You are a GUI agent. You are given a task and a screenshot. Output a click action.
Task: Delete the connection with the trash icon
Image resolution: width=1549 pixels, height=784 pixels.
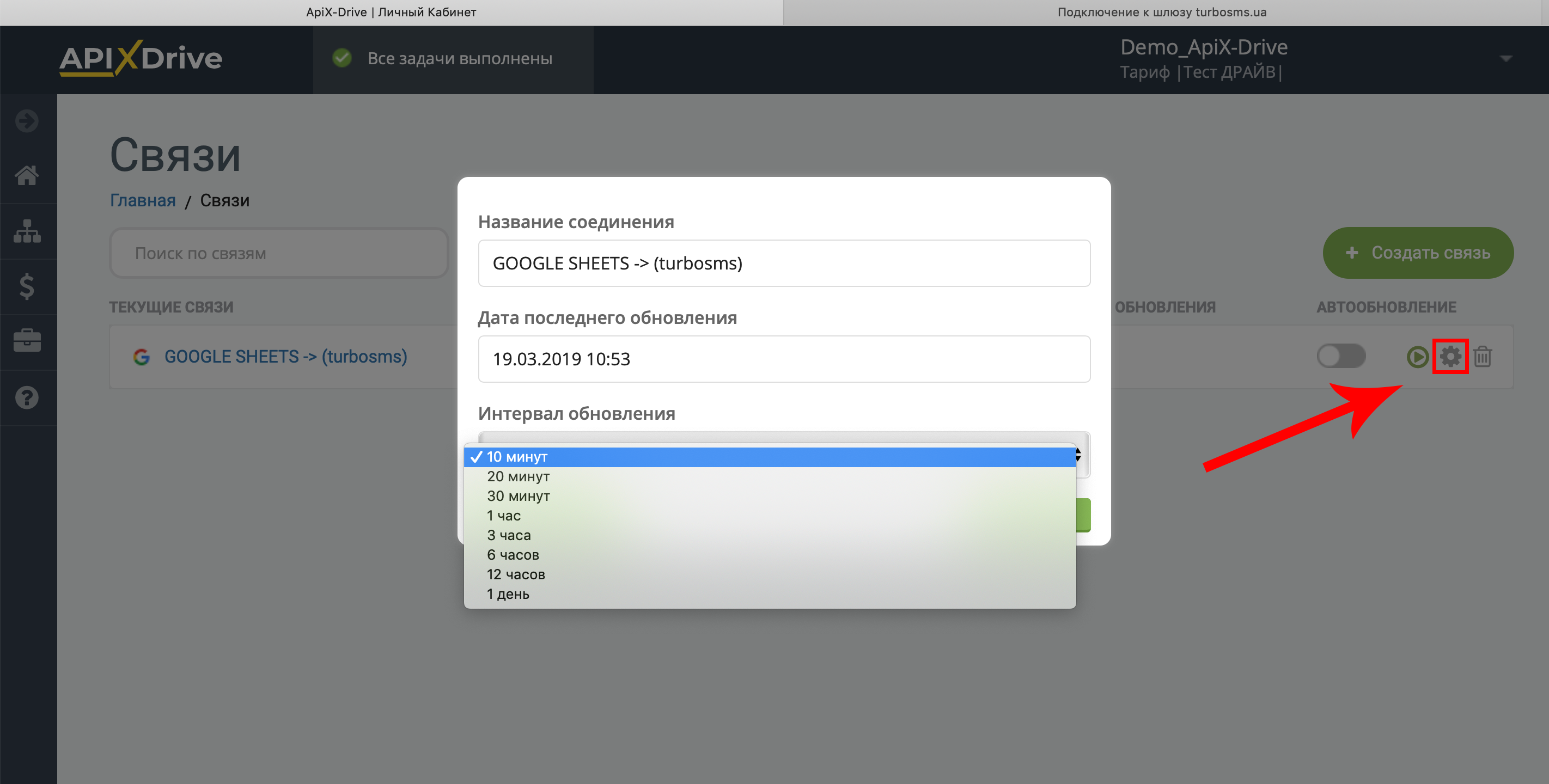[1482, 357]
